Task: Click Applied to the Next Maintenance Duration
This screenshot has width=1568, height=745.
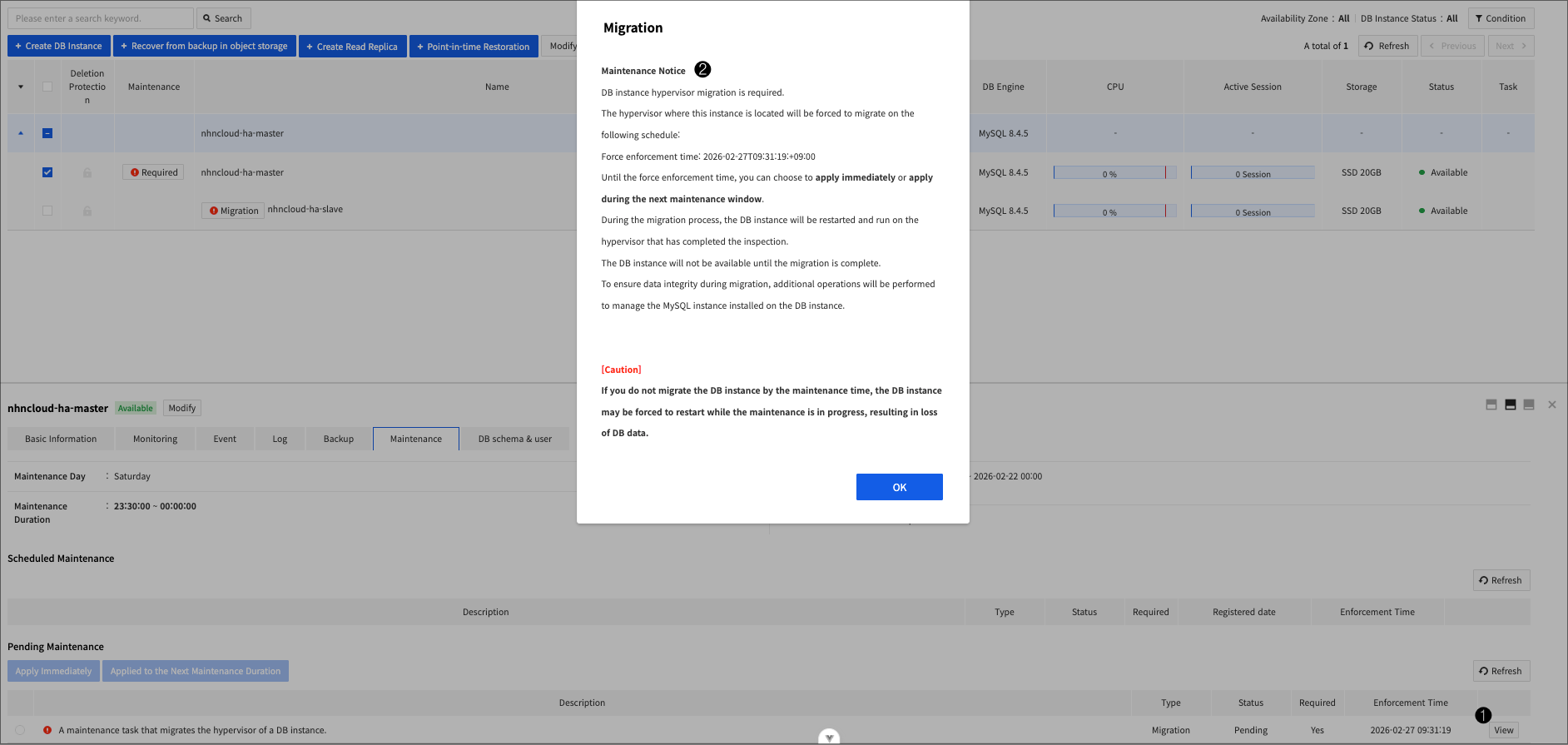Action: point(196,671)
